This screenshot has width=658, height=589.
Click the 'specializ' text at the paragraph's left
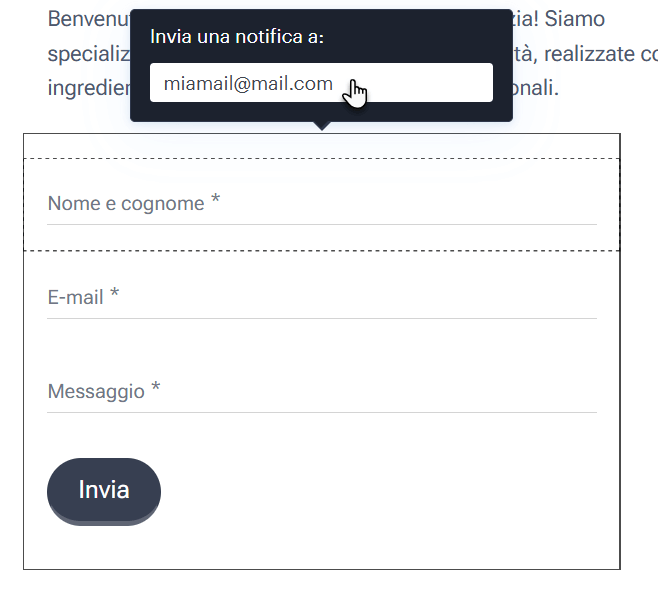coord(89,54)
